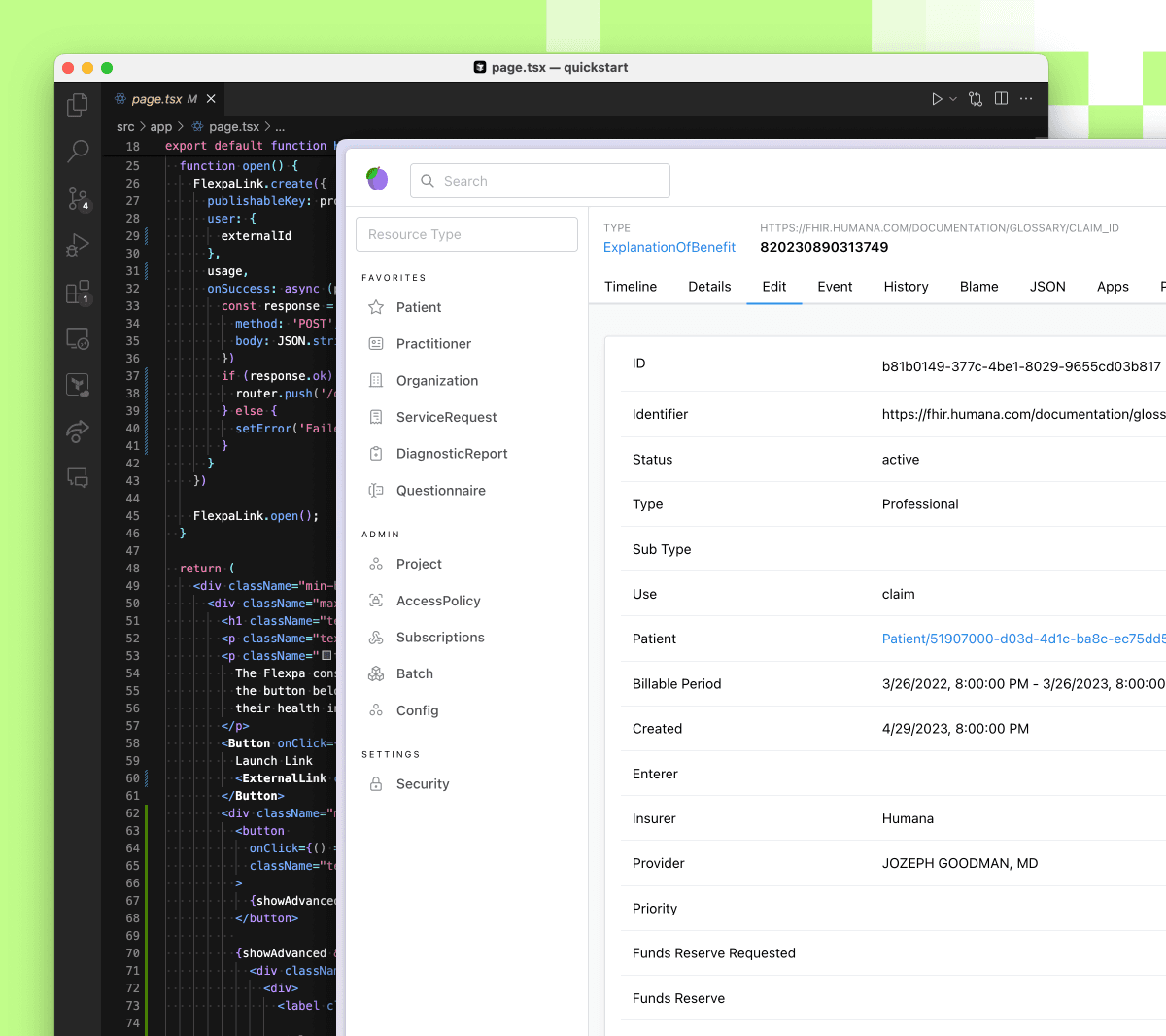Screen dimensions: 1166x1036
Task: Open Practitioner in Favorites
Action: pyautogui.click(x=433, y=344)
